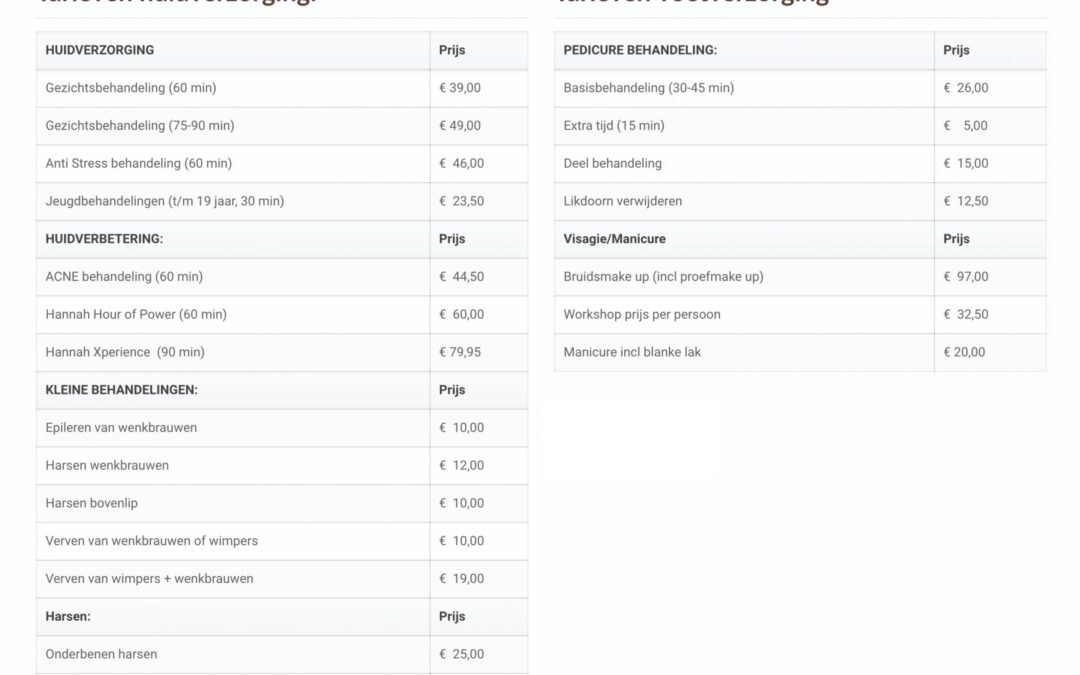Image resolution: width=1080 pixels, height=675 pixels.
Task: Click the HUIDVERZORGING table header
Action: point(100,50)
